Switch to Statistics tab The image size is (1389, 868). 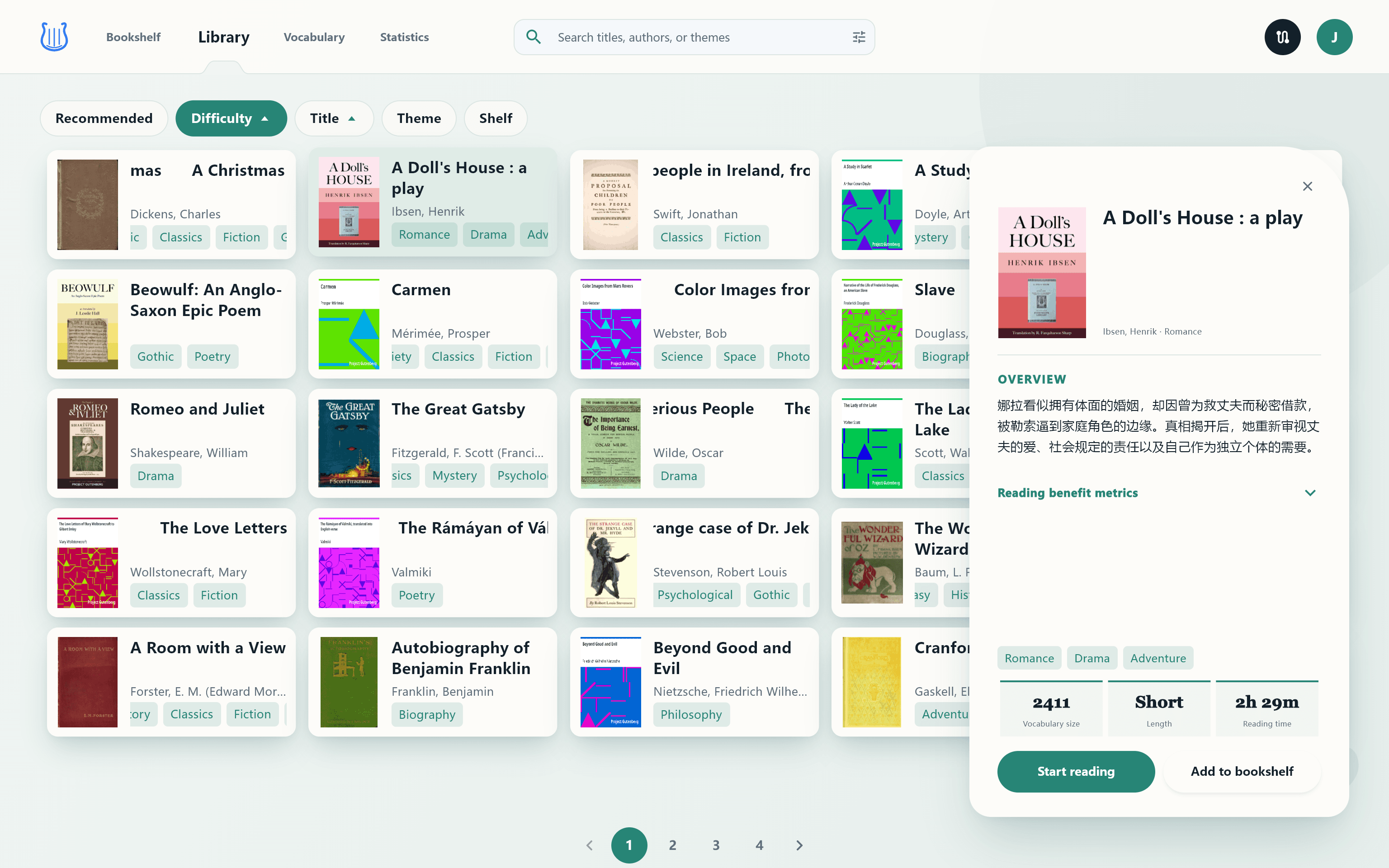(x=404, y=38)
